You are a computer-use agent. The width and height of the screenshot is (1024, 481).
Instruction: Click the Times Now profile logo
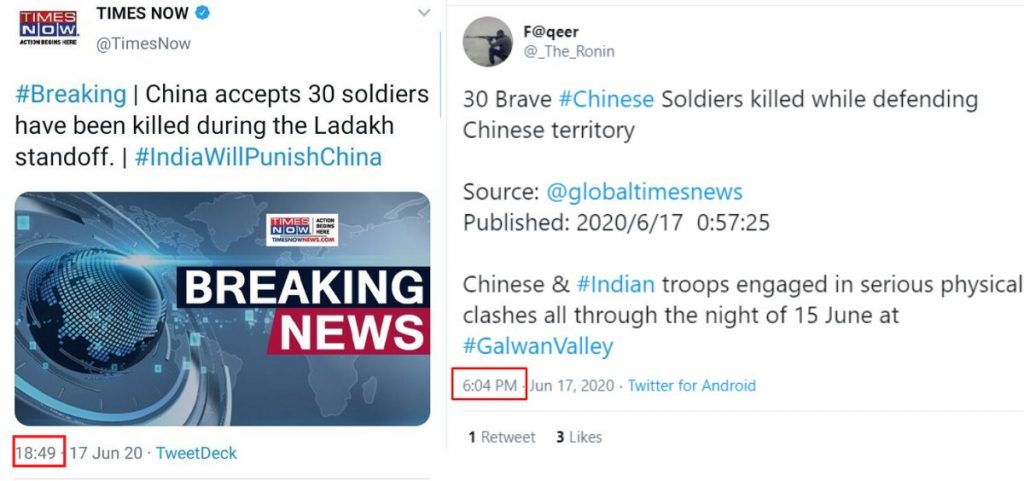pyautogui.click(x=48, y=27)
